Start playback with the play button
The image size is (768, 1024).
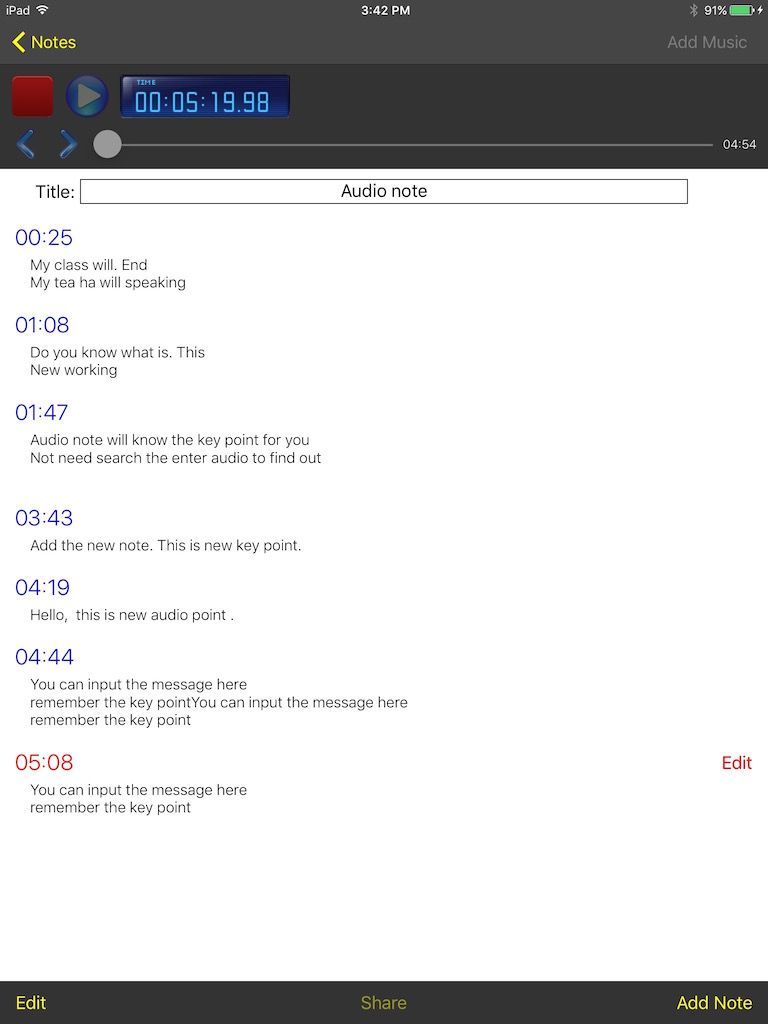87,96
